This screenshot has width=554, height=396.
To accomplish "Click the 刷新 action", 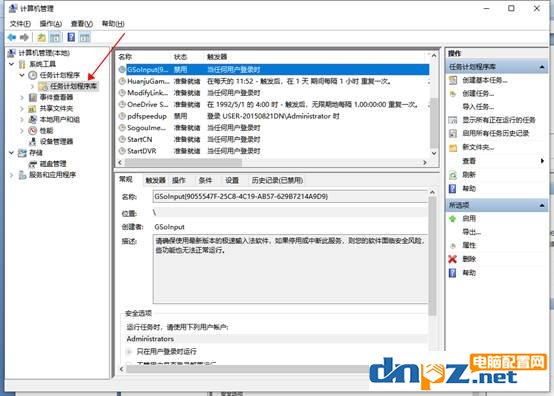I will [x=469, y=175].
